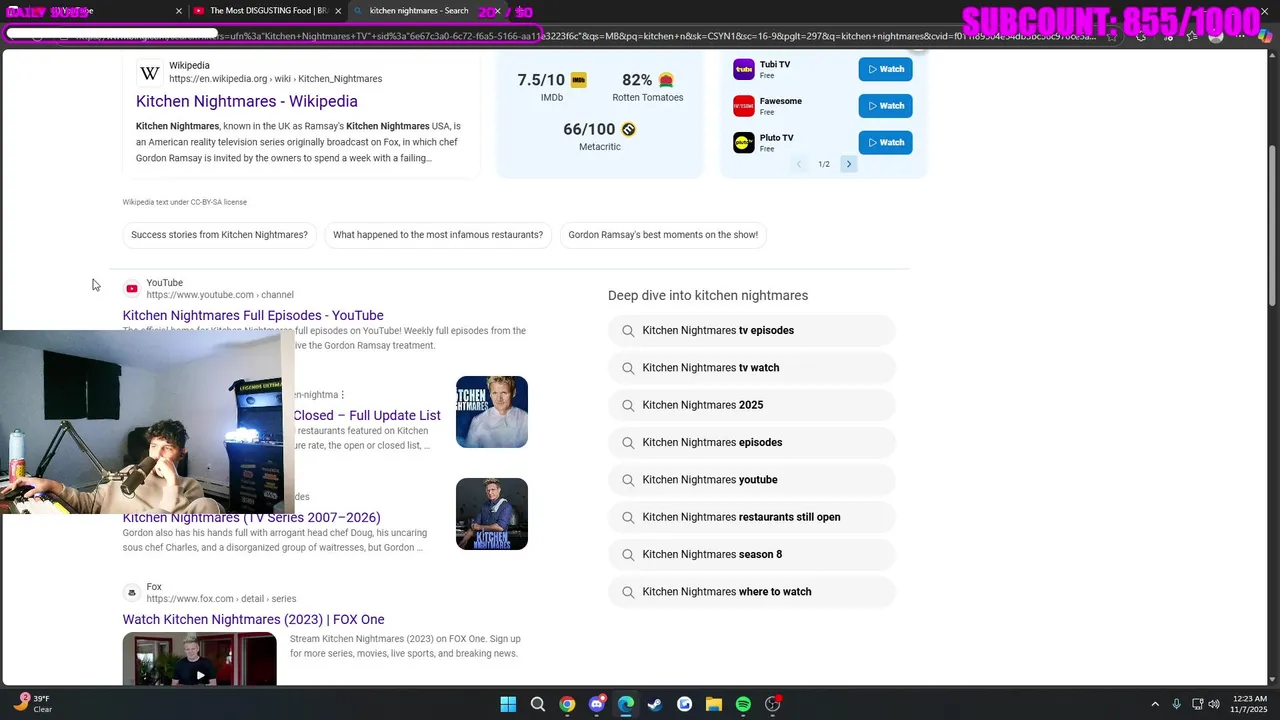This screenshot has height=720, width=1280.
Task: Click the Fawesome logo icon
Action: click(x=744, y=106)
